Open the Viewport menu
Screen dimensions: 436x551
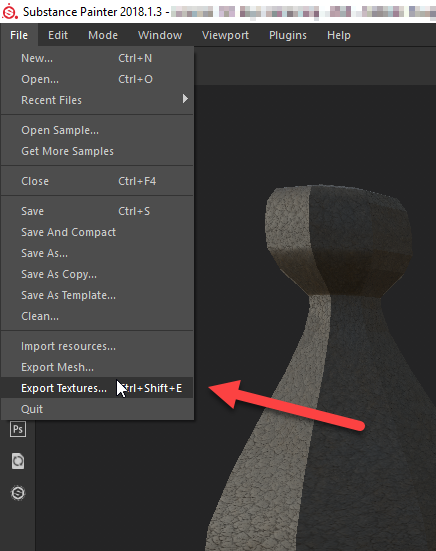(x=225, y=35)
